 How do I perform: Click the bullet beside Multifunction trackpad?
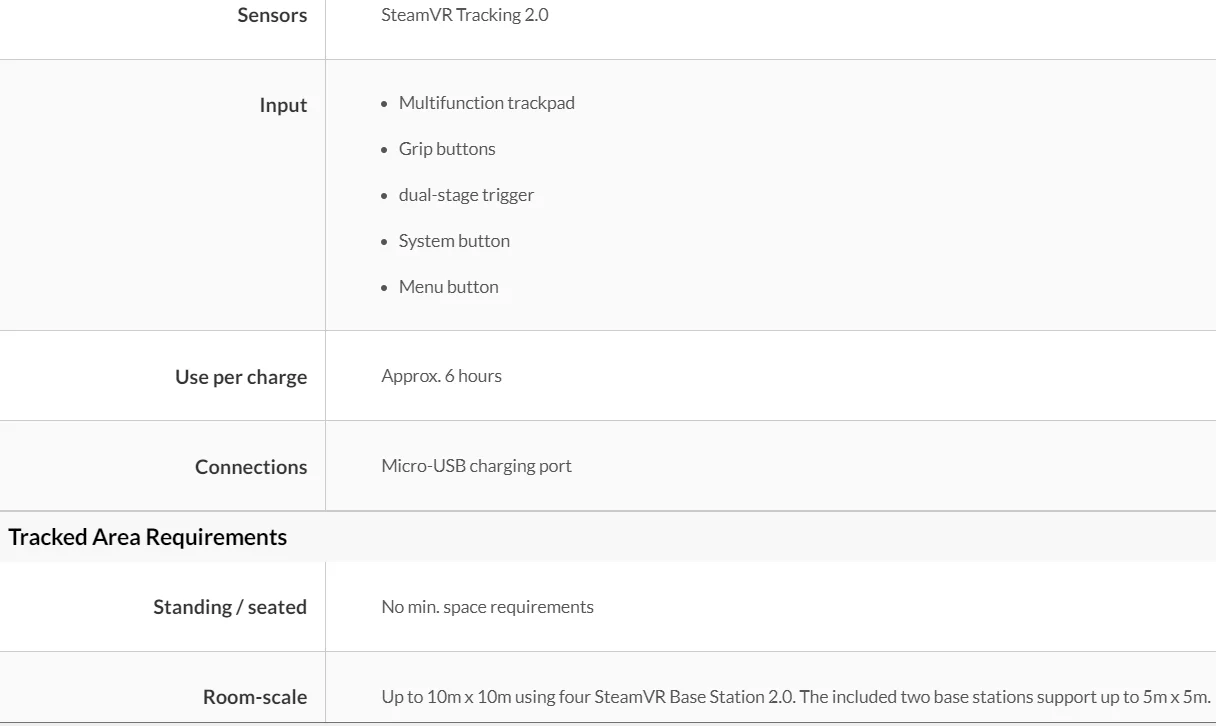tap(384, 104)
